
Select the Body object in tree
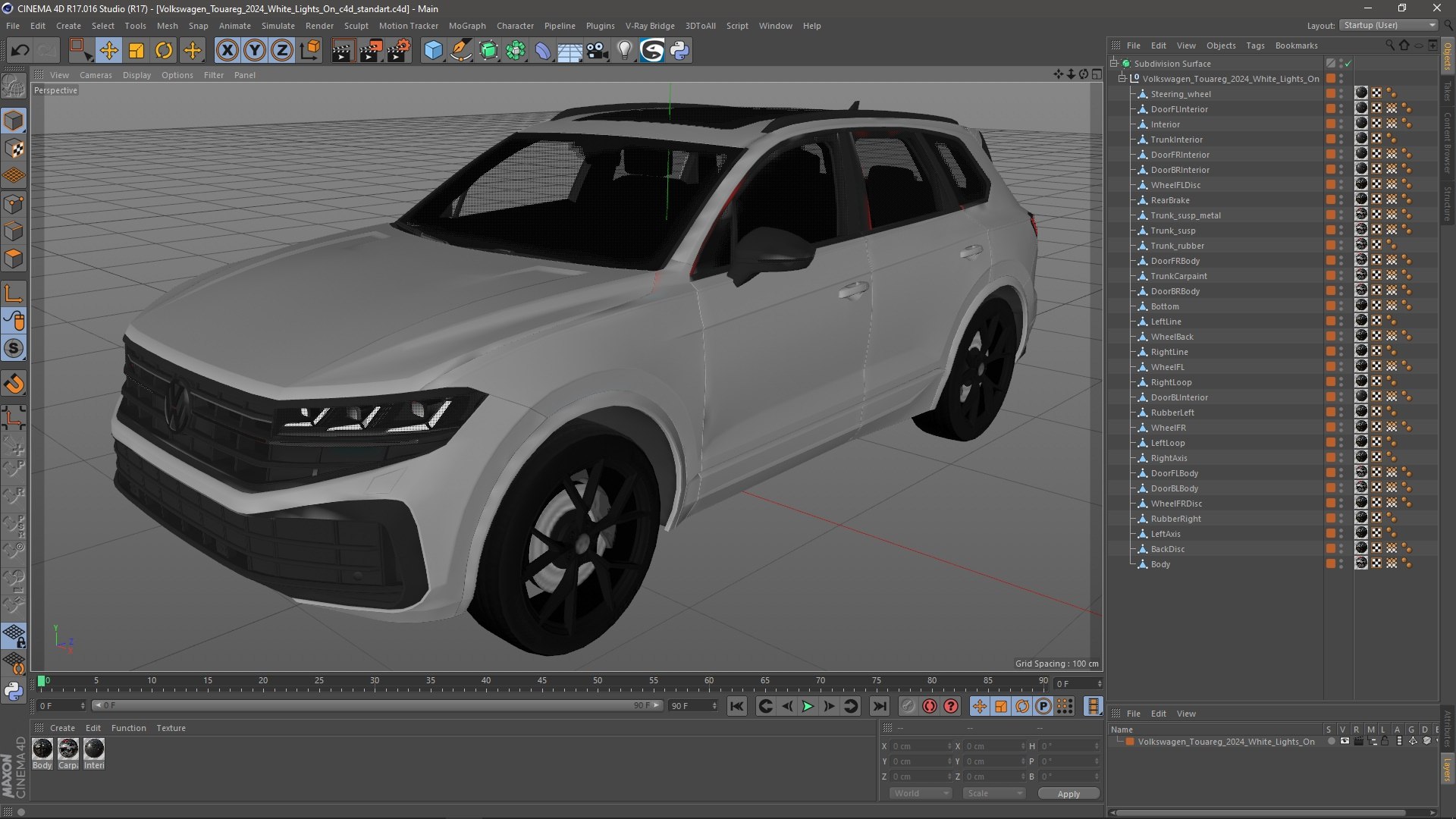pos(1160,564)
